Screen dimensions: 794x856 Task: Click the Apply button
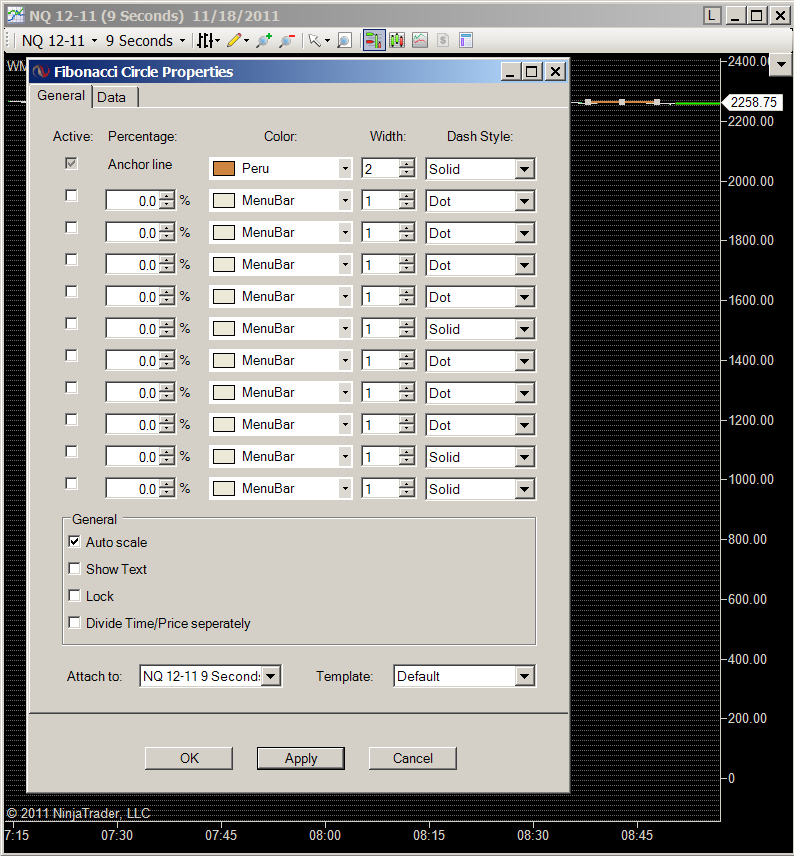(301, 758)
